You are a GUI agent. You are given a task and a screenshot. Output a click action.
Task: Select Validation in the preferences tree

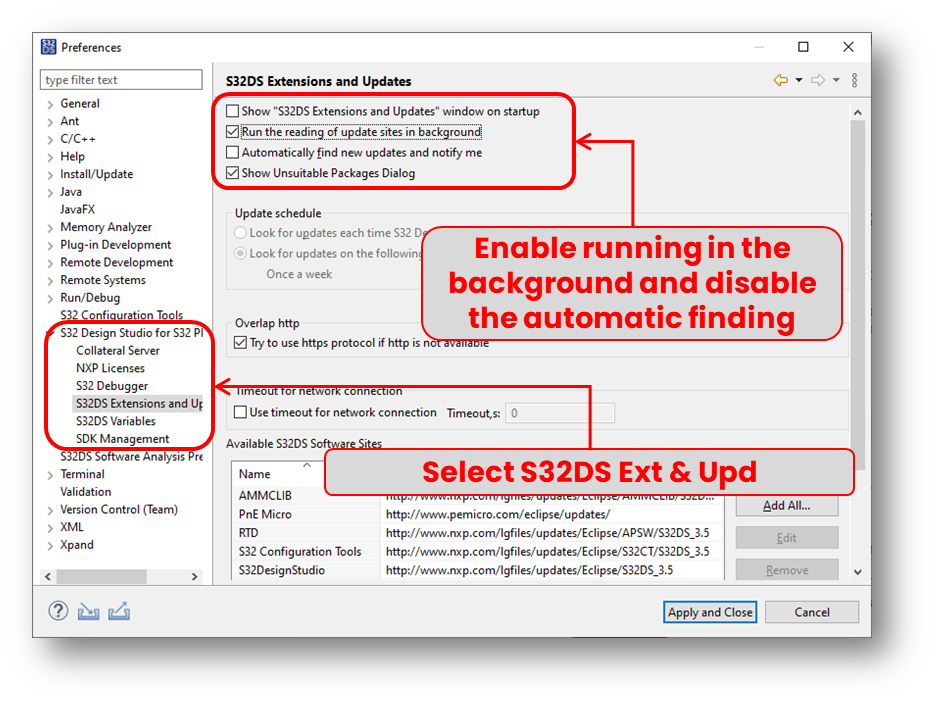tap(85, 492)
